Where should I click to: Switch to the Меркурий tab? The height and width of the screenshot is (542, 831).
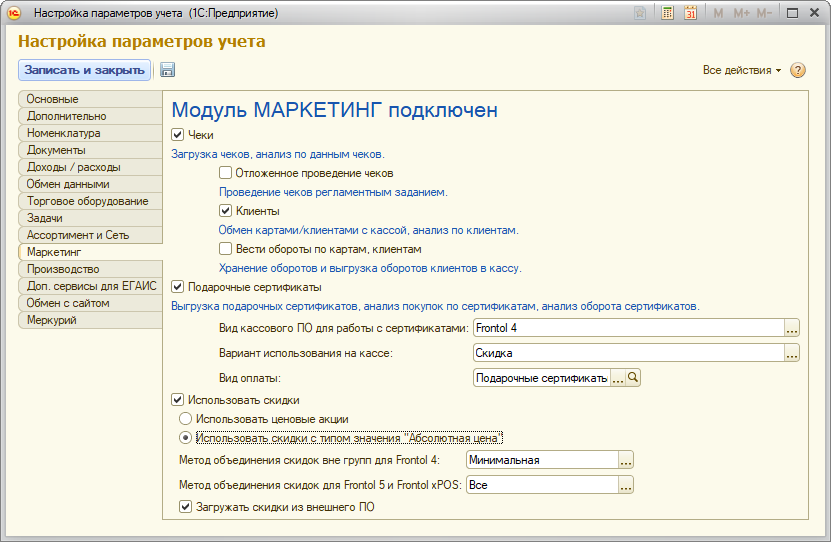(x=90, y=319)
